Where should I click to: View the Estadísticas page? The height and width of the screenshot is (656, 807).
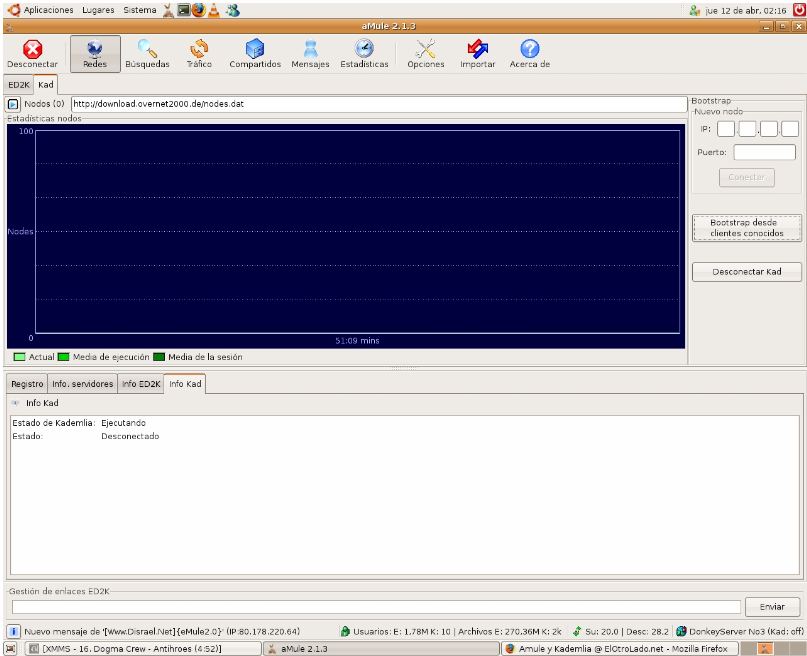364,54
